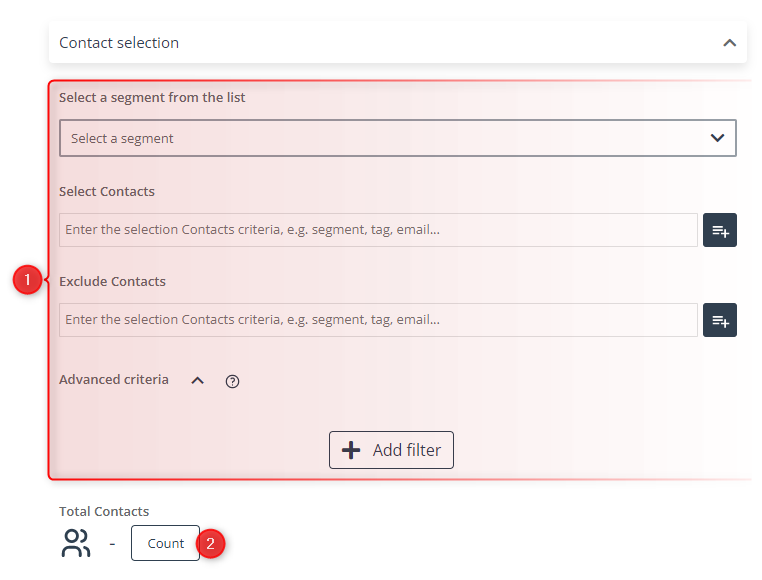Click the segment dropdown's down arrow
This screenshot has height=580, width=762.
pyautogui.click(x=717, y=138)
